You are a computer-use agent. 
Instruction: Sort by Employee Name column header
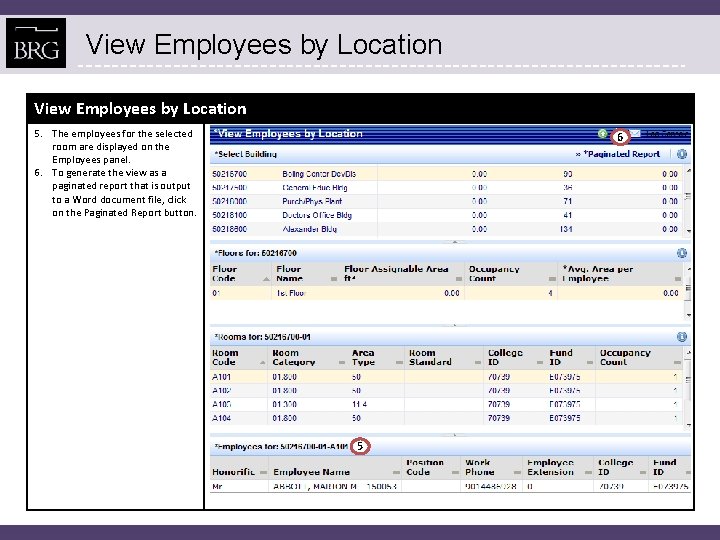tap(311, 472)
